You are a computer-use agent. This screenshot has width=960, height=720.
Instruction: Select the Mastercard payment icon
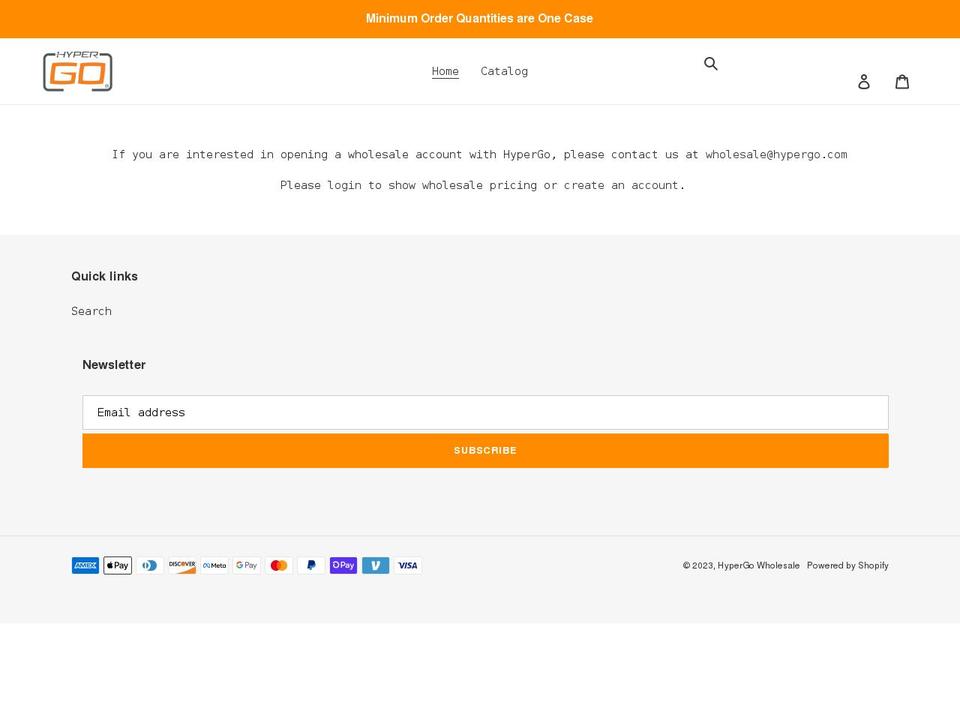(279, 565)
